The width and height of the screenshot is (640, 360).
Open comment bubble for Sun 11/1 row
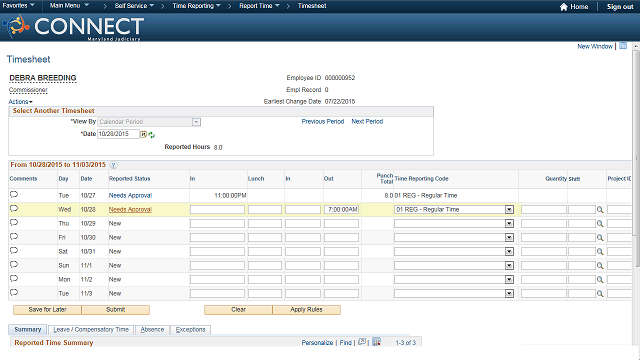click(x=14, y=264)
